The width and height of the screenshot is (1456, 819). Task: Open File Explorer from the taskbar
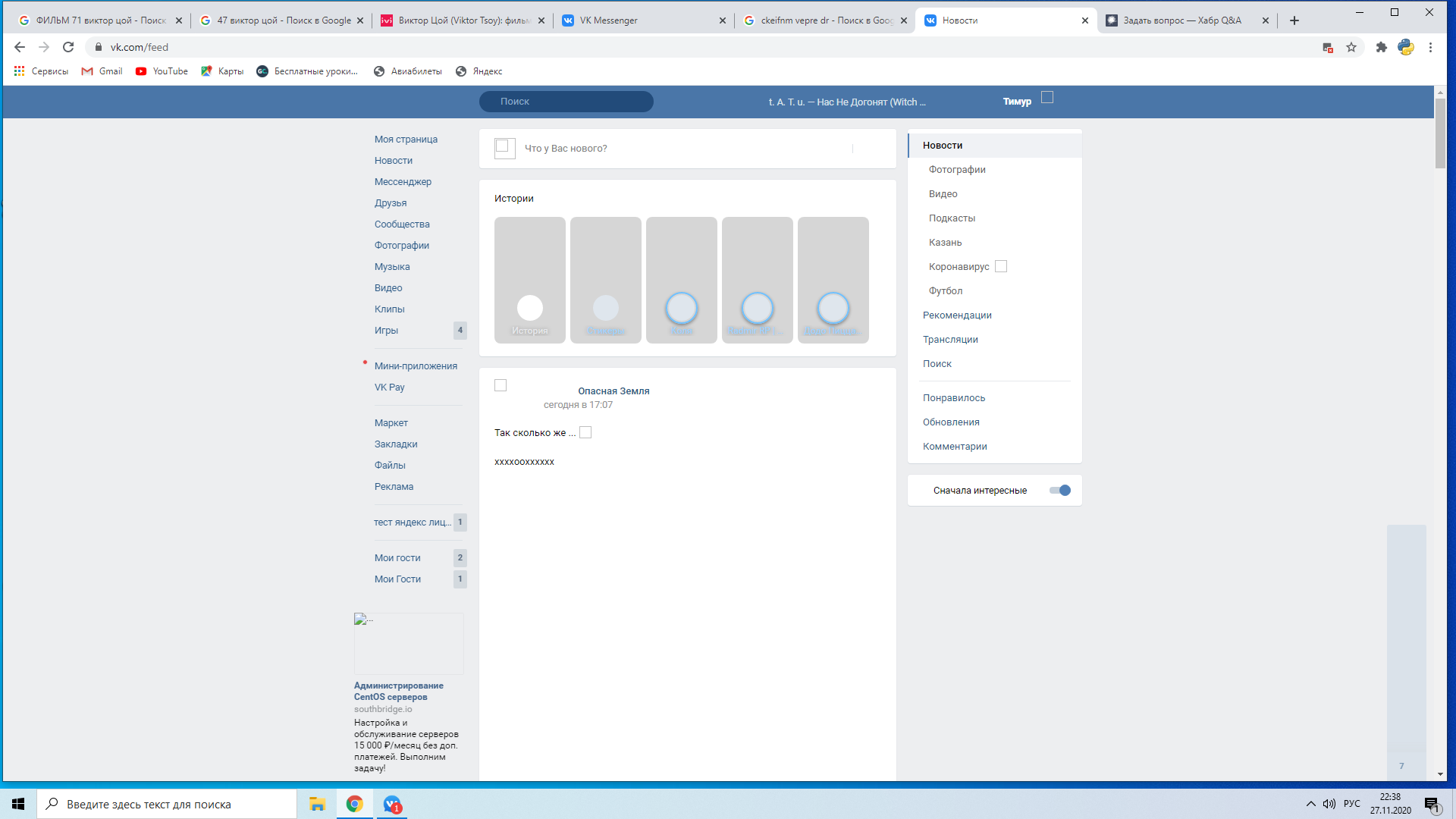pos(317,804)
